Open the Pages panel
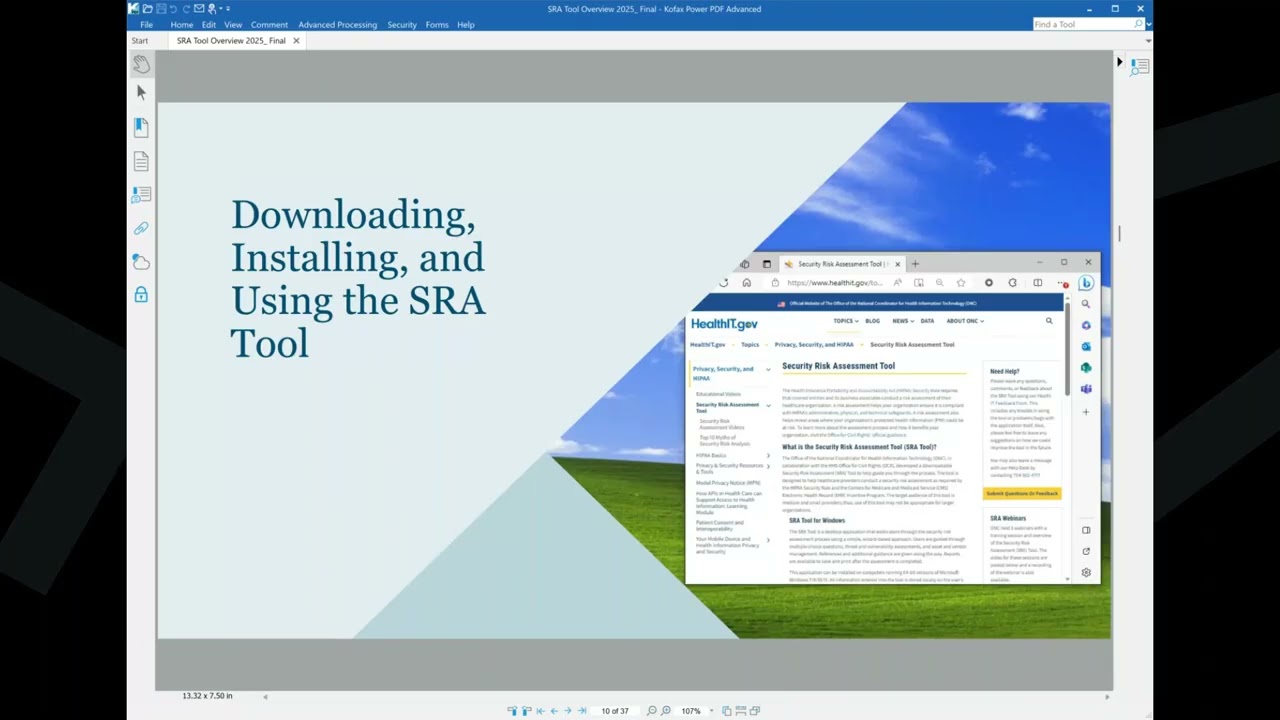1280x720 pixels. tap(141, 161)
